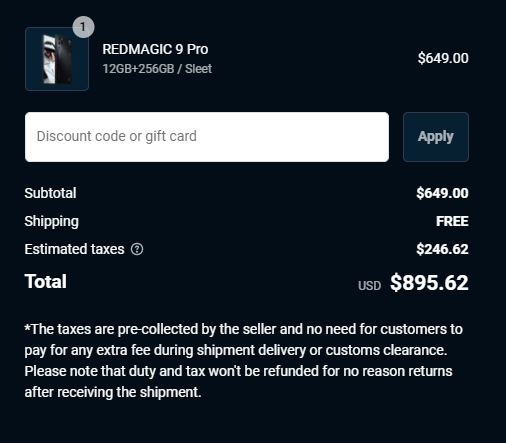
Task: Click the phone image inside product thumbnail
Action: click(x=57, y=59)
